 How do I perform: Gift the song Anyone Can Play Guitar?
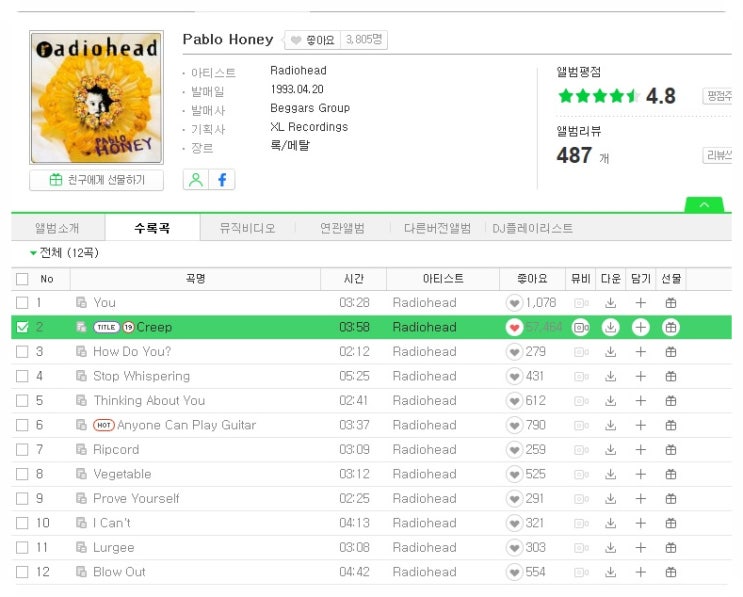(671, 425)
